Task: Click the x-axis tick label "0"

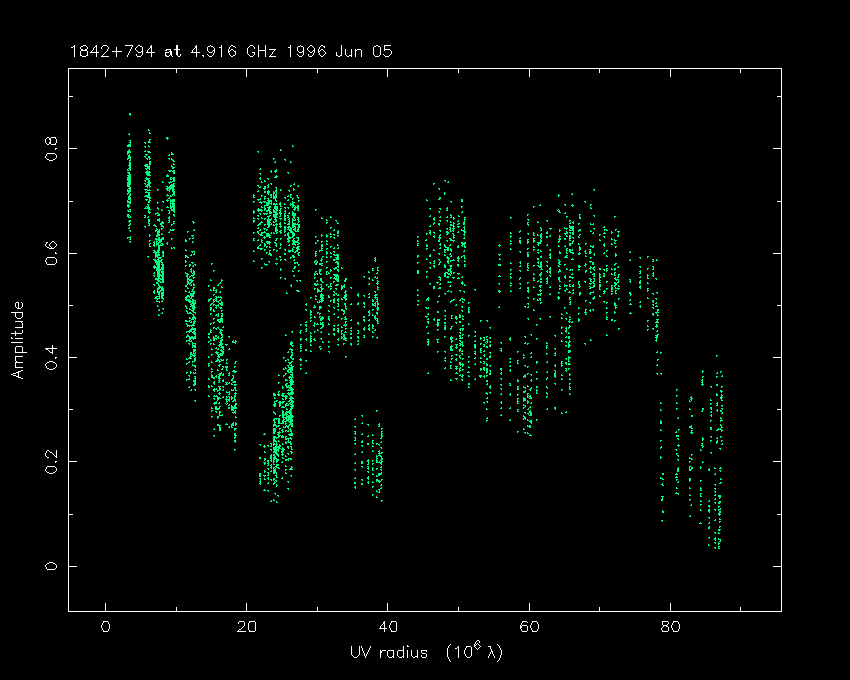Action: pyautogui.click(x=105, y=627)
